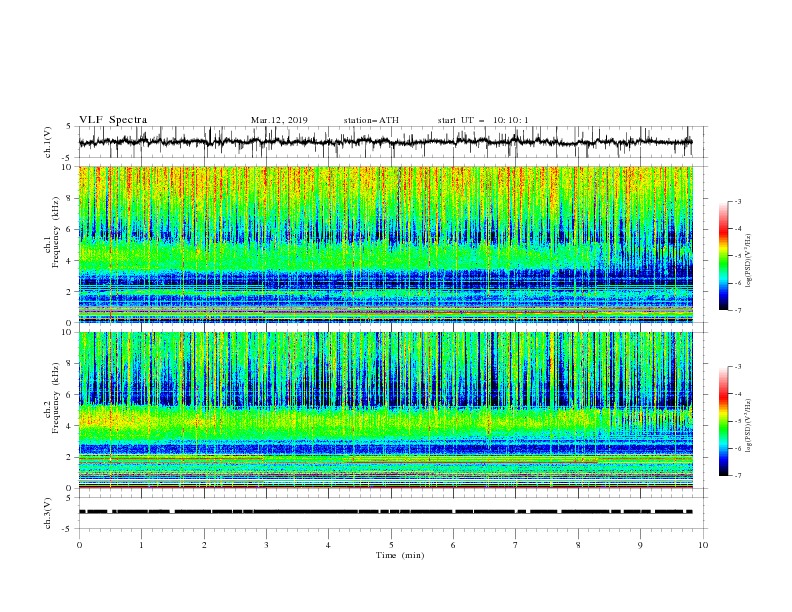The image size is (792, 612).
Task: Click the "-4" tick on ch.2 colorbar
Action: pyautogui.click(x=737, y=394)
